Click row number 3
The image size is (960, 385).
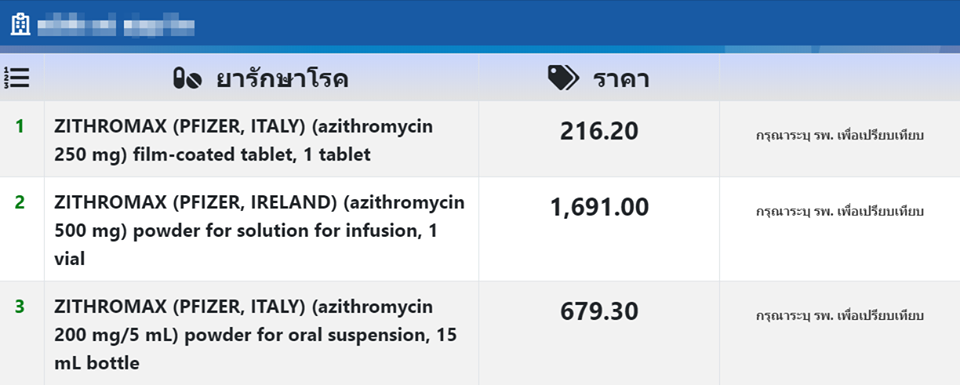(x=20, y=306)
